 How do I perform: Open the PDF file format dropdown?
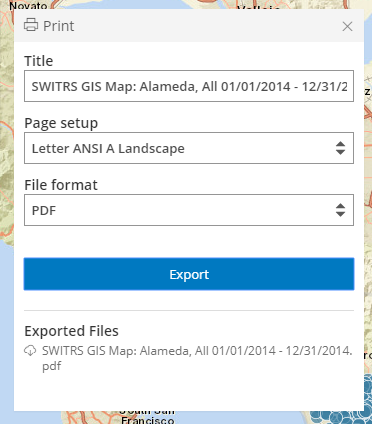click(189, 210)
